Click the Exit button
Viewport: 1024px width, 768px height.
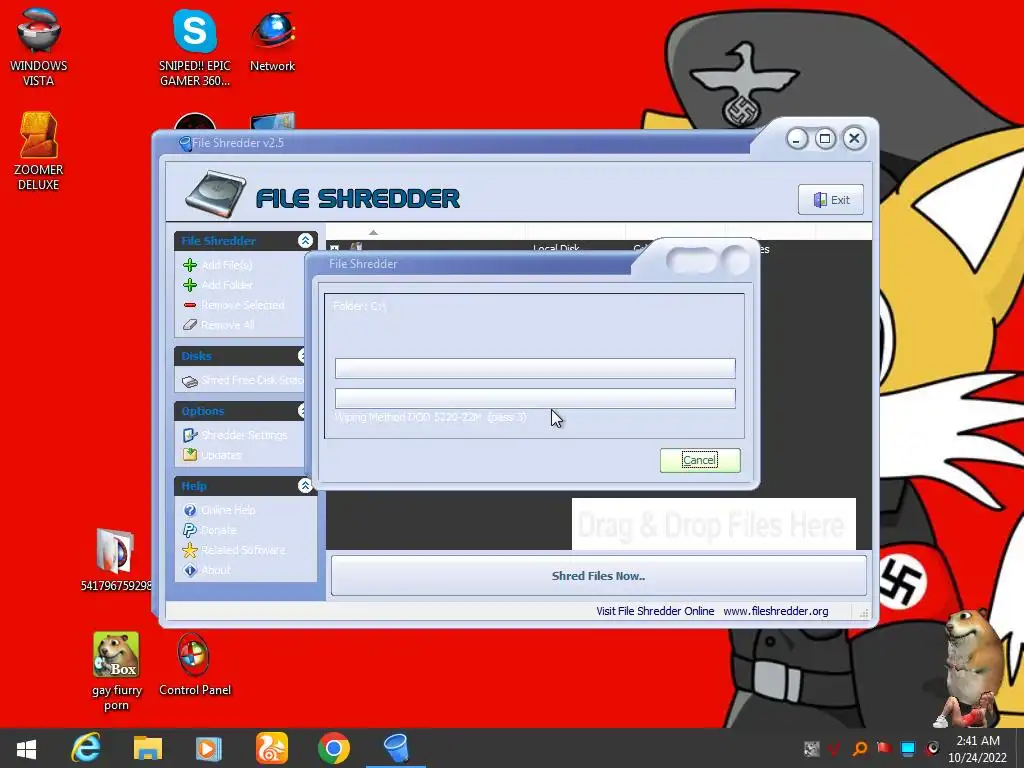[x=831, y=200]
